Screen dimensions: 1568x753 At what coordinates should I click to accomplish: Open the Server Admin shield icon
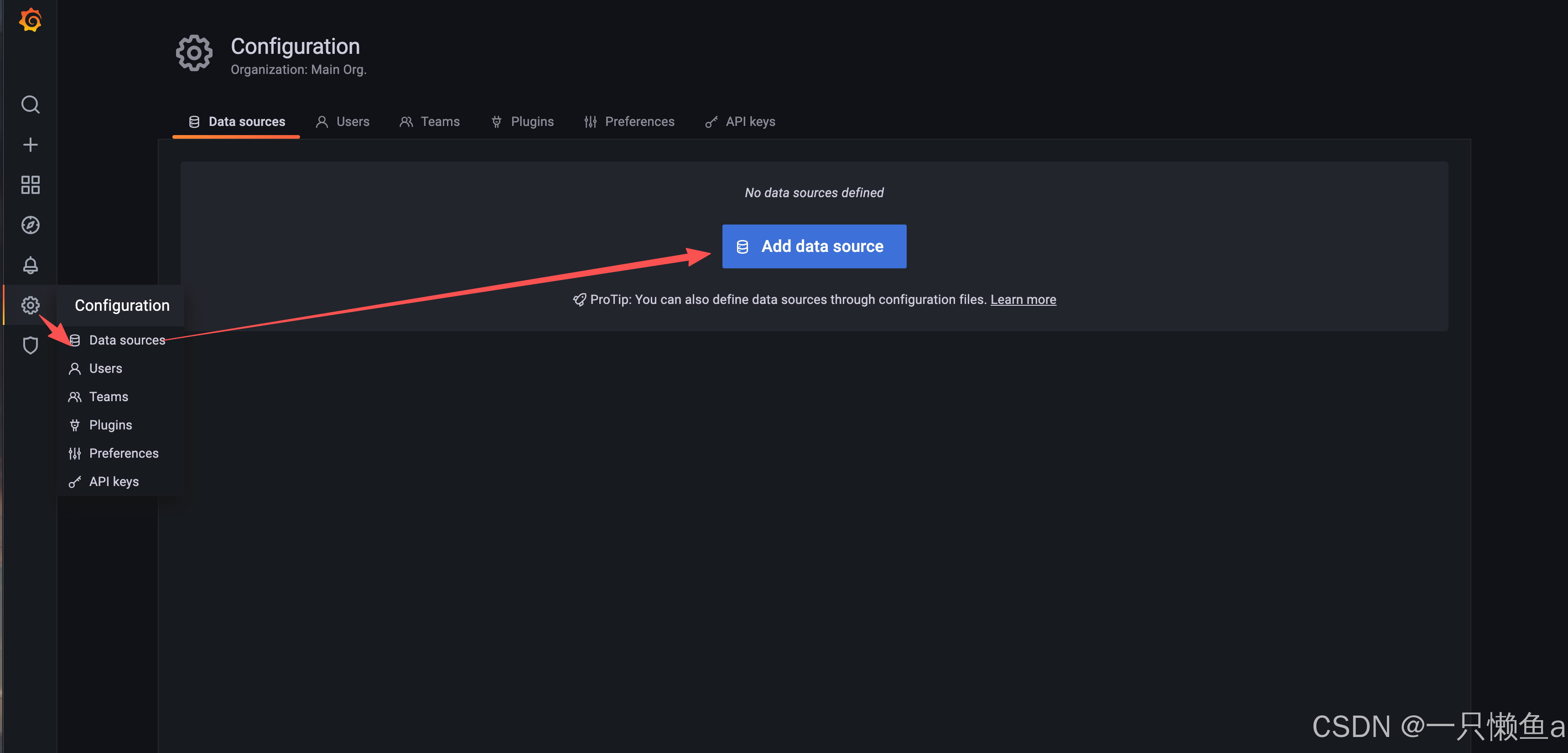pyautogui.click(x=30, y=345)
